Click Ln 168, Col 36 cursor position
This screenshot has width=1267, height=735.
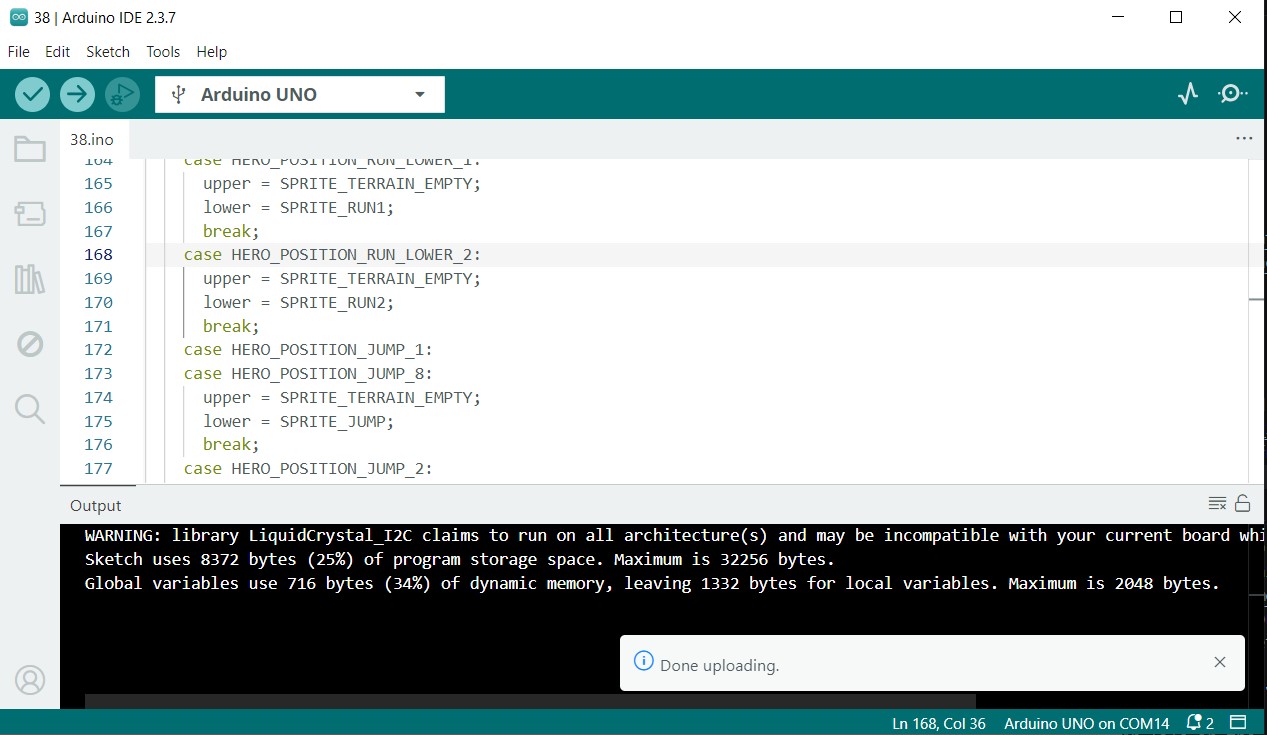939,723
